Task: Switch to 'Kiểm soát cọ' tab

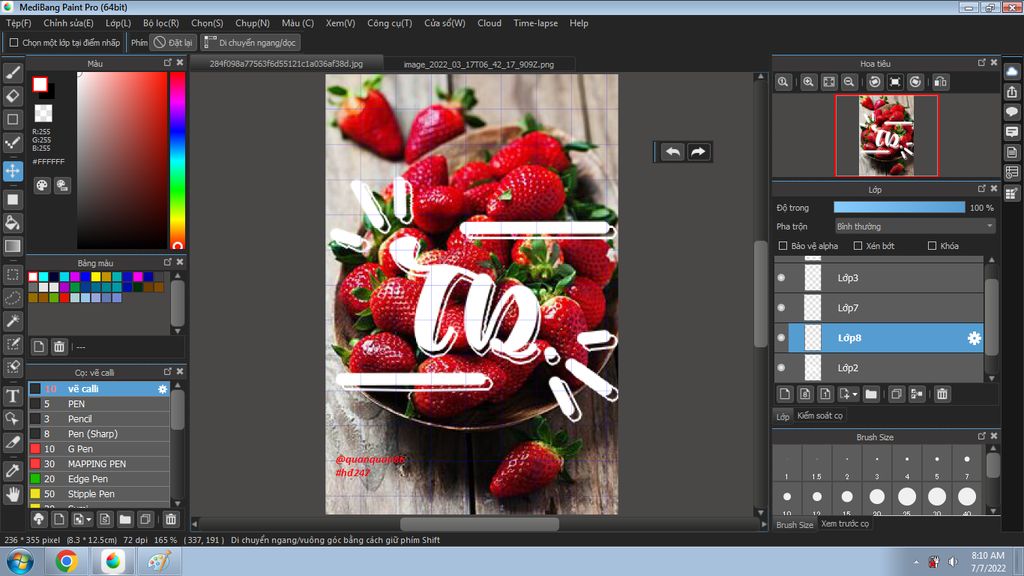Action: point(820,415)
